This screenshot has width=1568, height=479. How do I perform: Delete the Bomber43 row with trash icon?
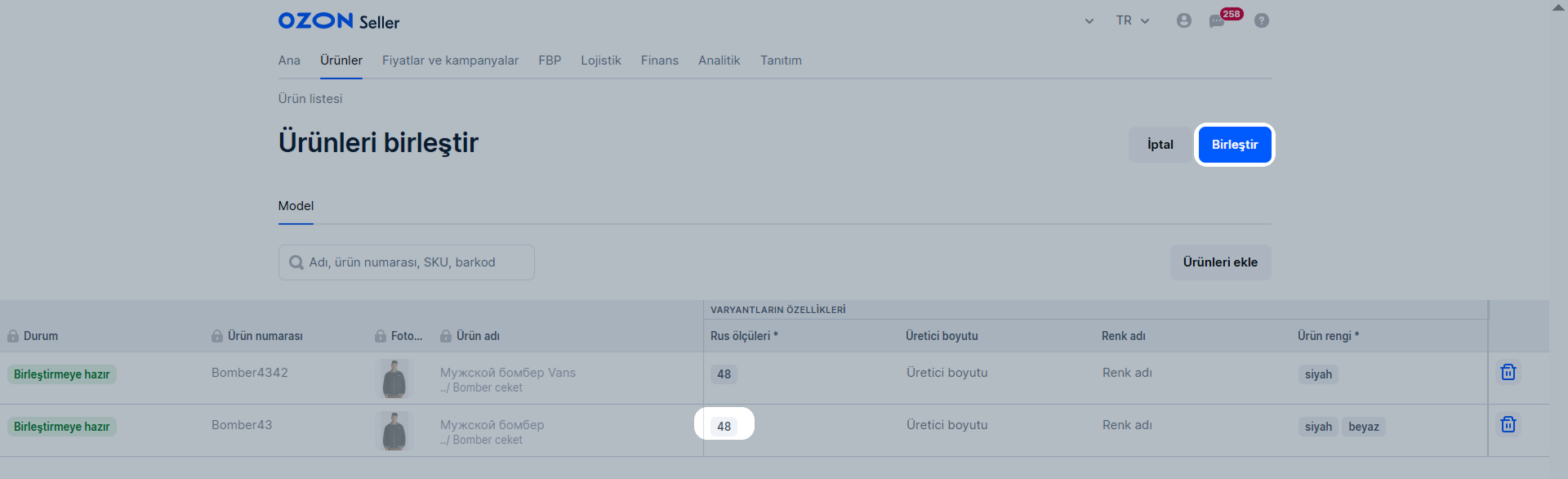click(x=1508, y=425)
